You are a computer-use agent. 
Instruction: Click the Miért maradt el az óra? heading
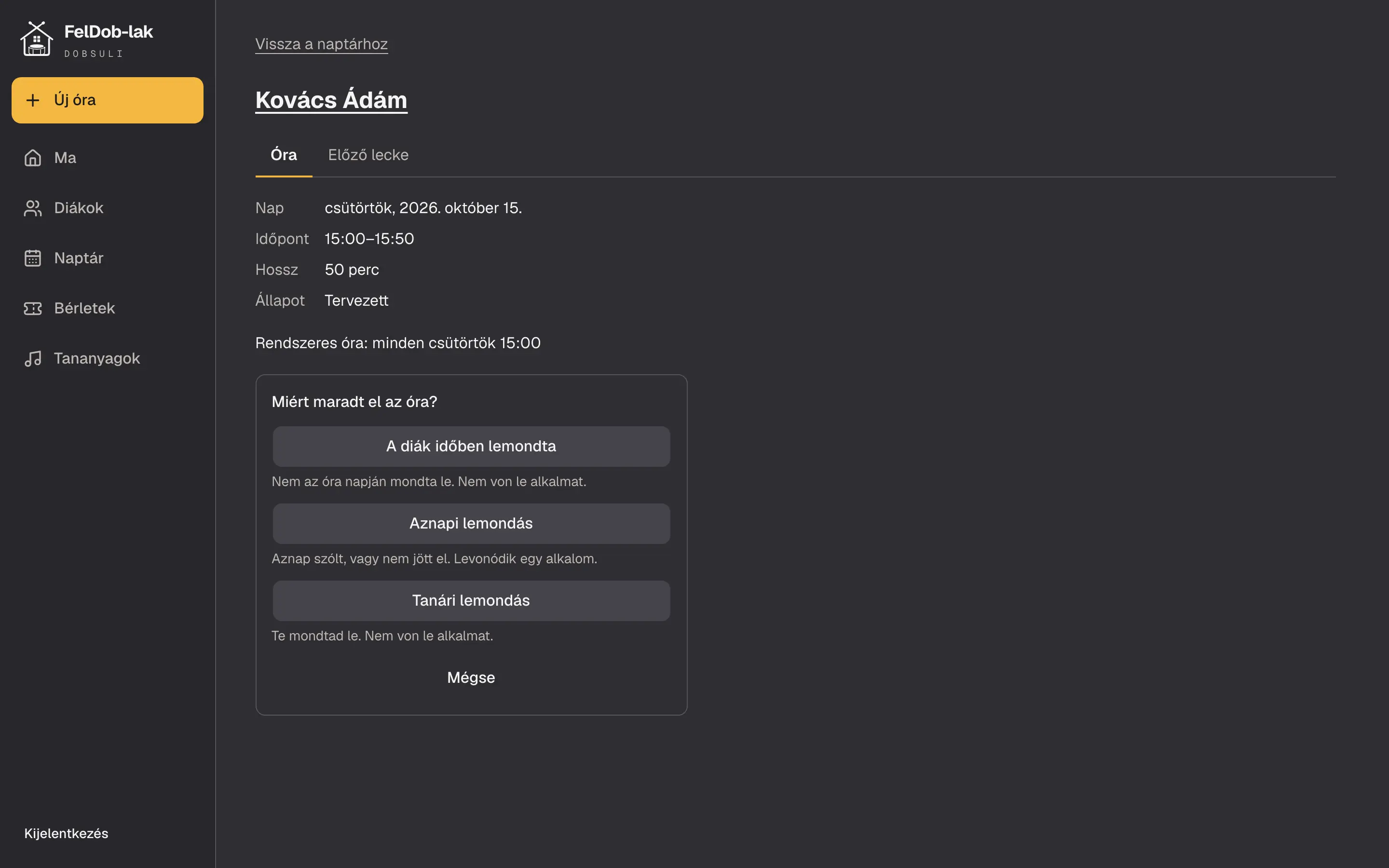pos(354,402)
